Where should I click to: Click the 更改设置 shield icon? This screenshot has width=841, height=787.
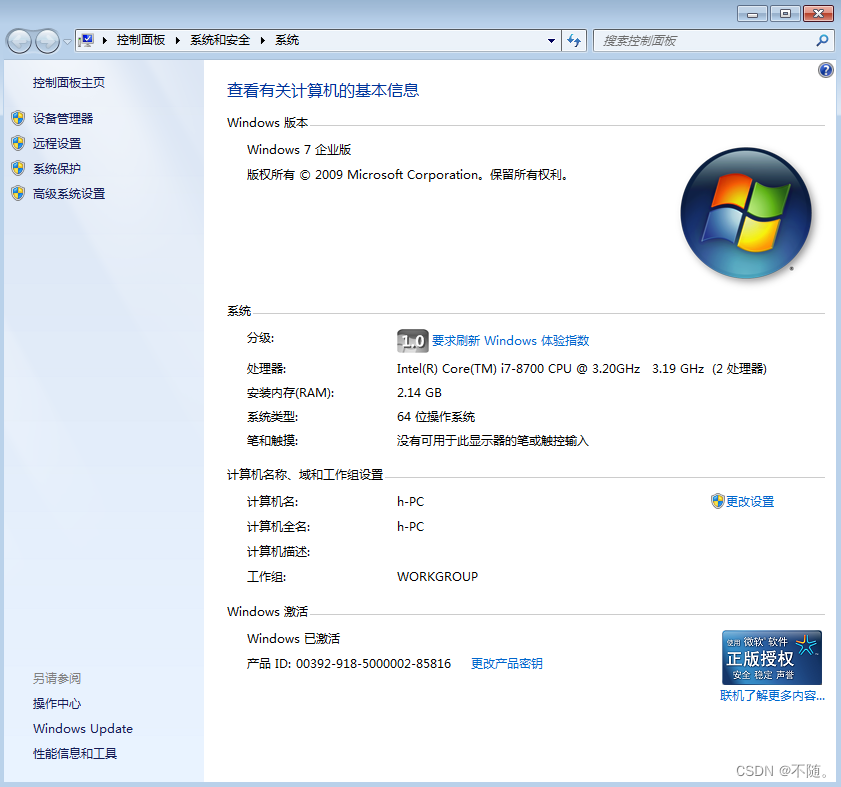pyautogui.click(x=719, y=501)
